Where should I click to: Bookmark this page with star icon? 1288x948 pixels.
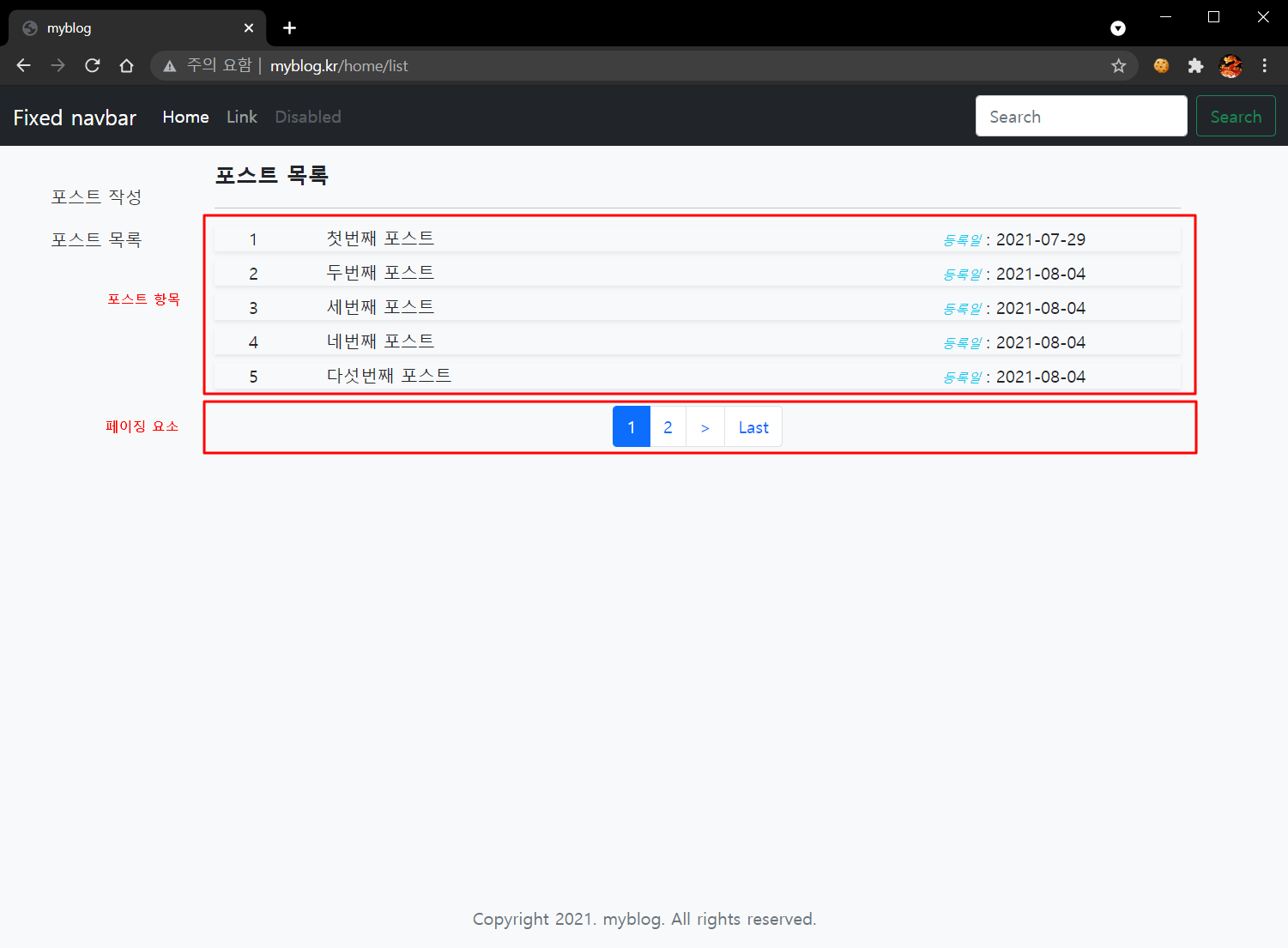pyautogui.click(x=1118, y=66)
